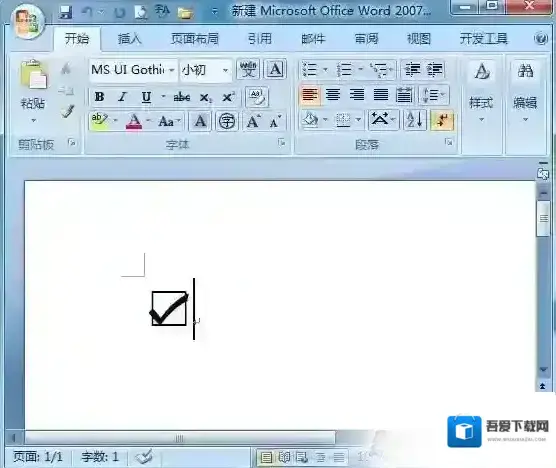Viewport: 556px width, 468px height.
Task: Open print preview from quick access toolbar
Action: [x=141, y=12]
